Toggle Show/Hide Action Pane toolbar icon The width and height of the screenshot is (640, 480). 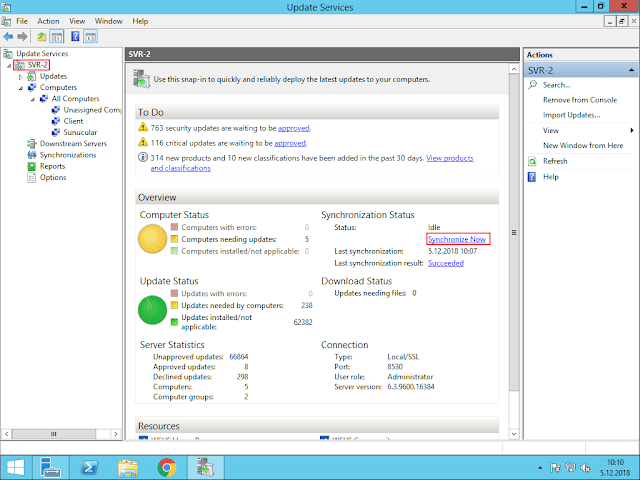[x=90, y=37]
